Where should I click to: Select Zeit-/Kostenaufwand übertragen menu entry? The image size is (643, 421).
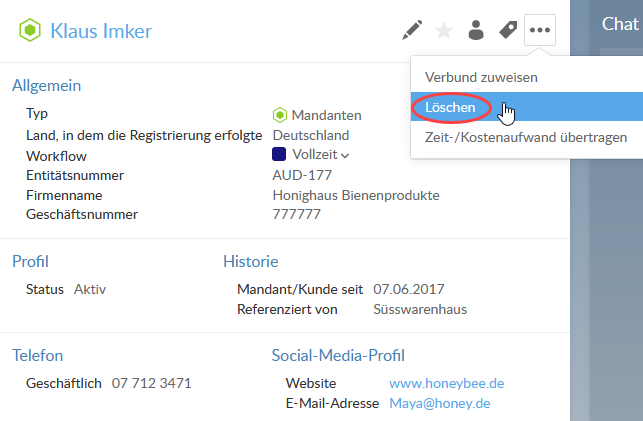[527, 137]
